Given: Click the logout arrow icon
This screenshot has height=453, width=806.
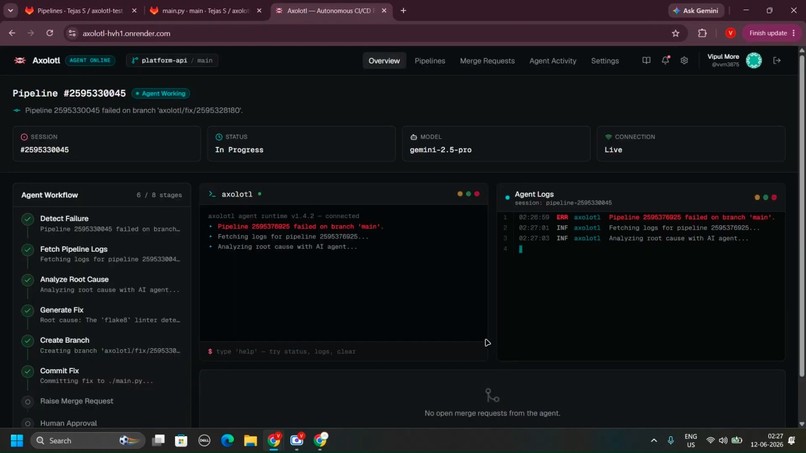Looking at the screenshot, I should click(x=777, y=61).
